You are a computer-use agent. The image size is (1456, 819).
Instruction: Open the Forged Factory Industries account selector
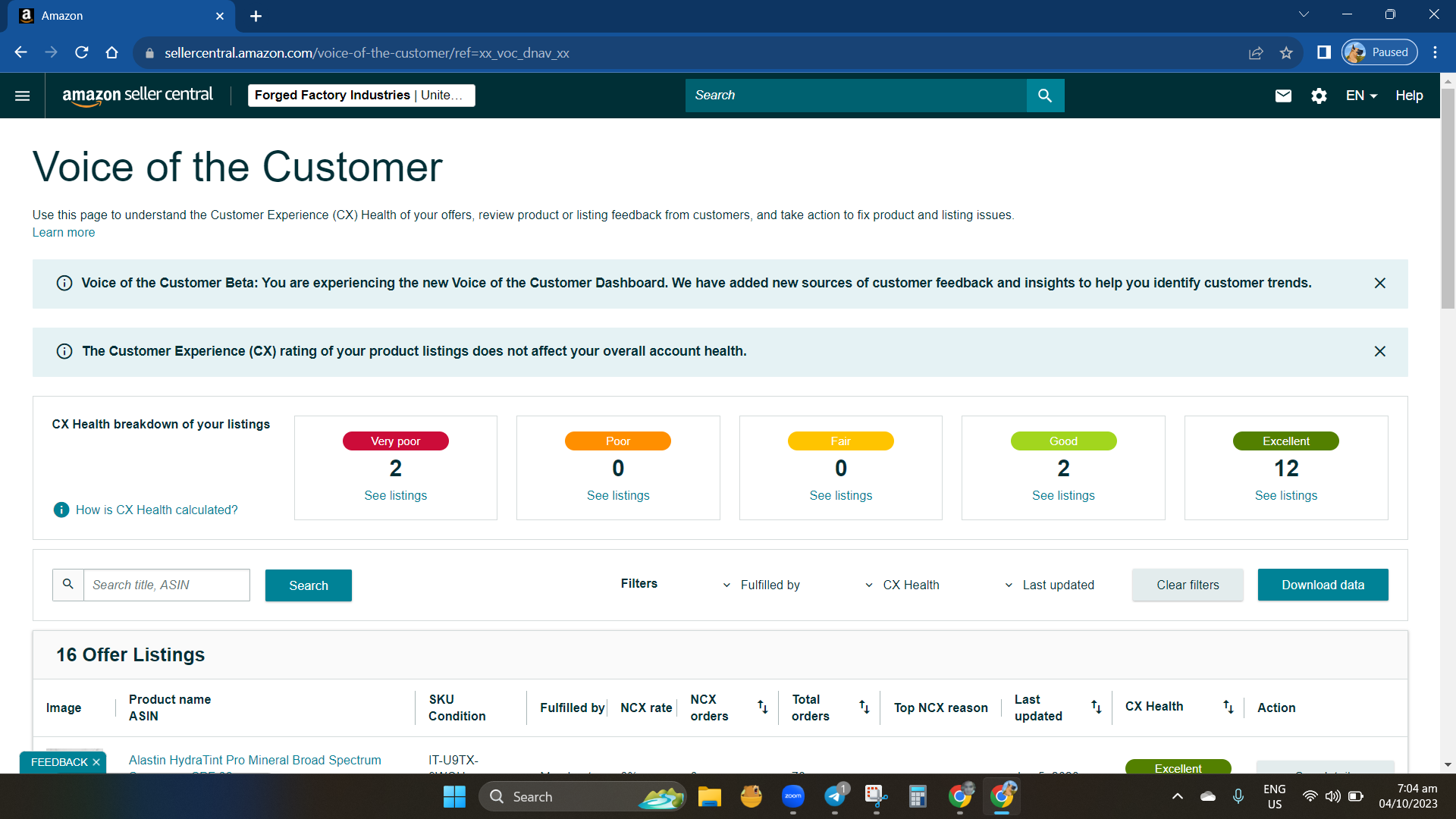[361, 96]
